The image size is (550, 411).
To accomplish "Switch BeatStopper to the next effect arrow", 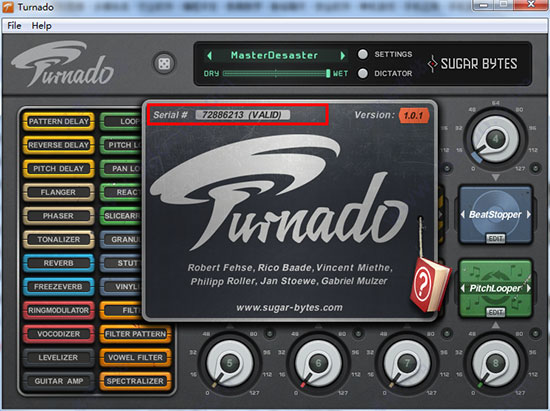I will 528,214.
